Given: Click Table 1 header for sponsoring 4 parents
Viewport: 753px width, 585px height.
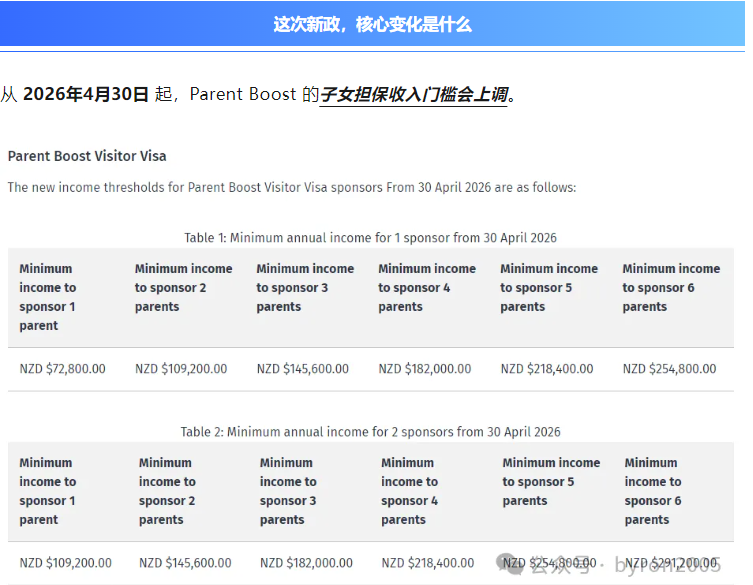Looking at the screenshot, I should pos(427,287).
